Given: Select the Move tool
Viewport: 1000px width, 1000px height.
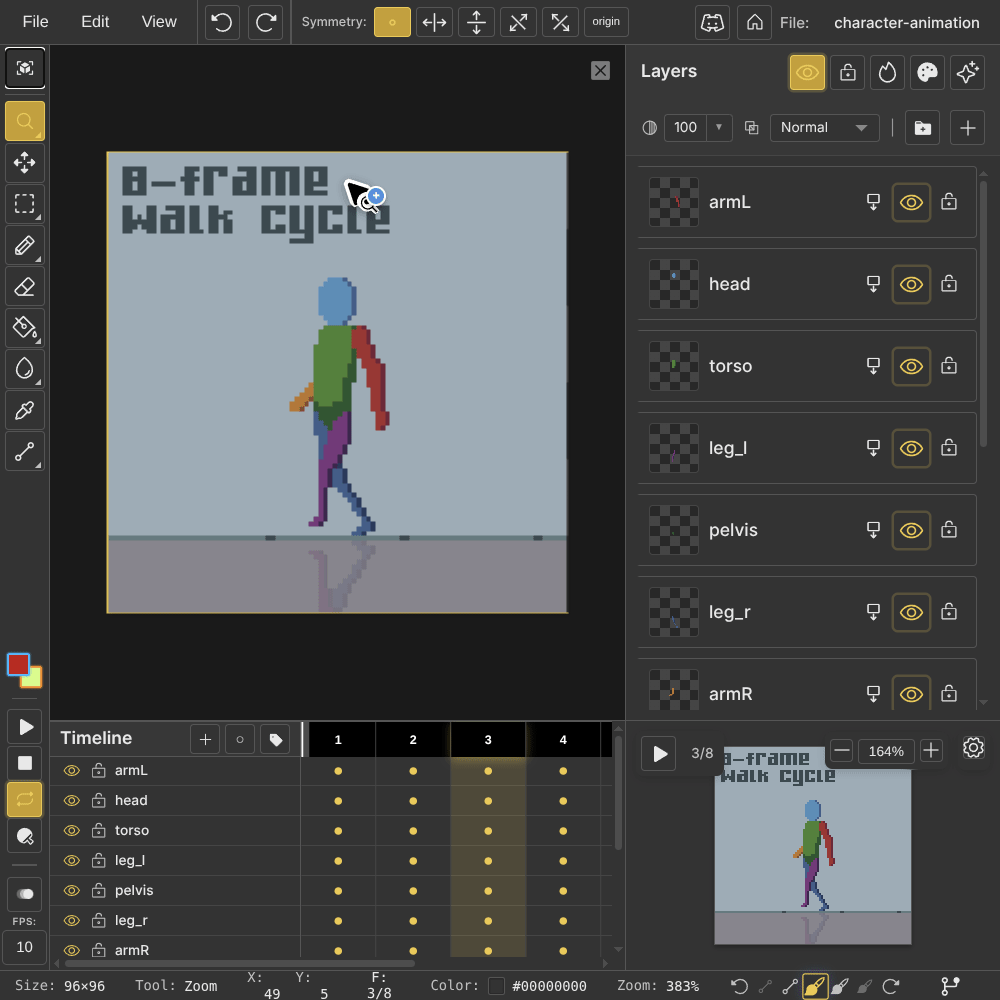Looking at the screenshot, I should point(25,163).
